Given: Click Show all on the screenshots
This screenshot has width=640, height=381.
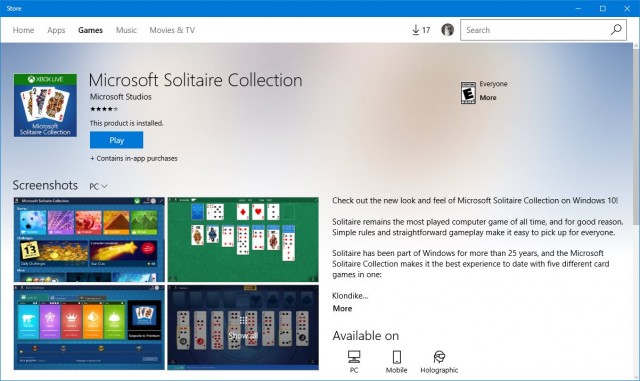Looking at the screenshot, I should pyautogui.click(x=243, y=328).
